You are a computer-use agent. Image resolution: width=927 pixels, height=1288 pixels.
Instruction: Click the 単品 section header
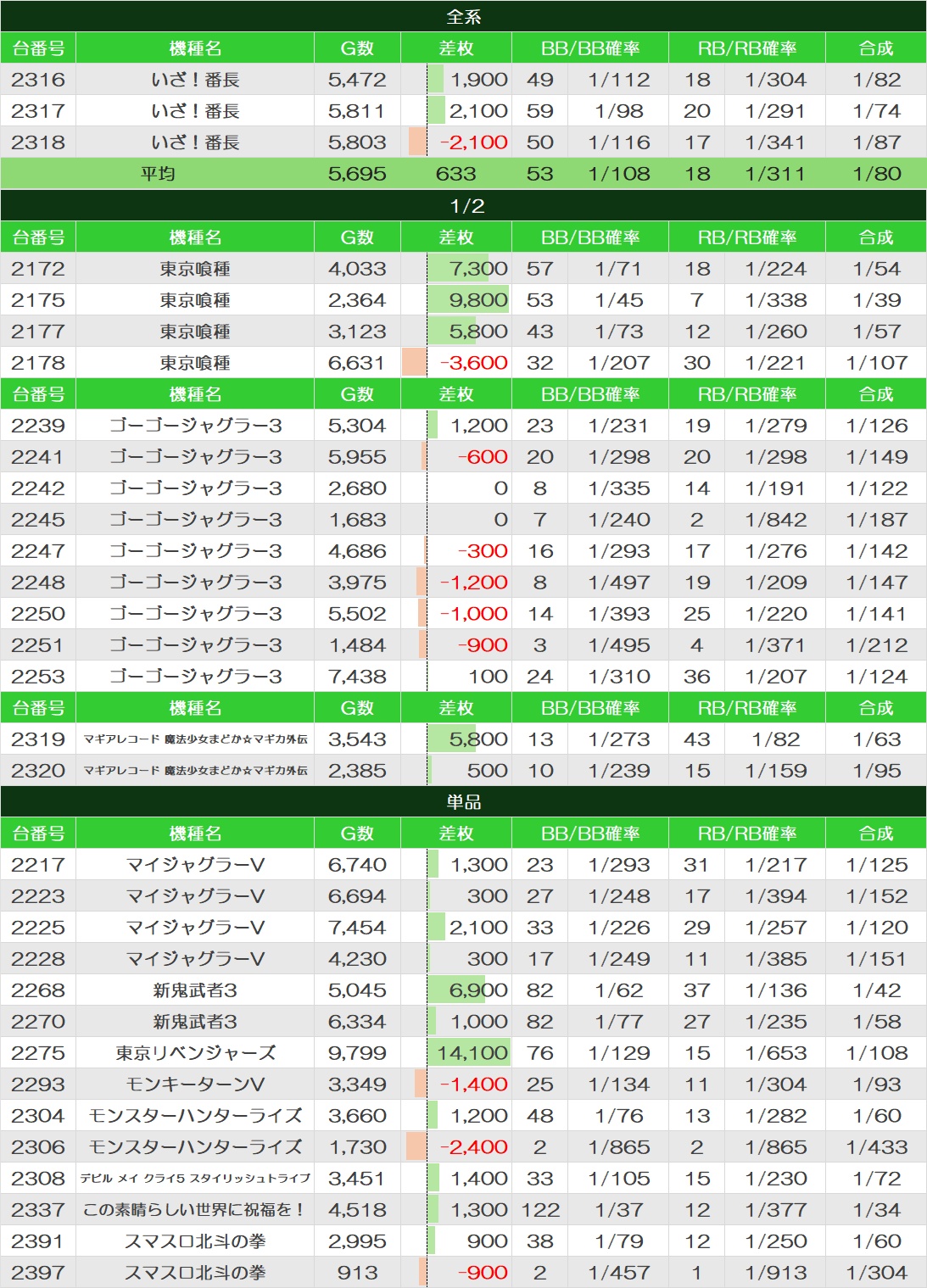point(463,802)
